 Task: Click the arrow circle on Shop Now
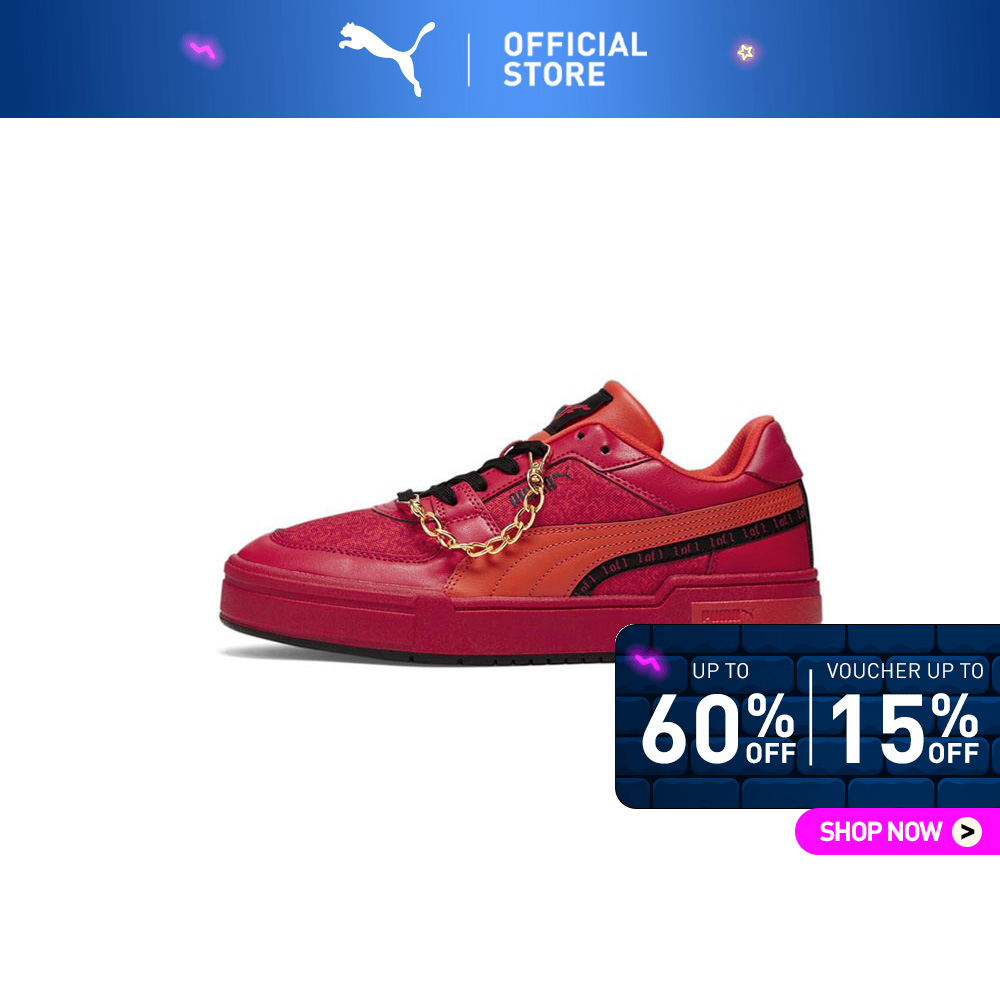[x=967, y=832]
